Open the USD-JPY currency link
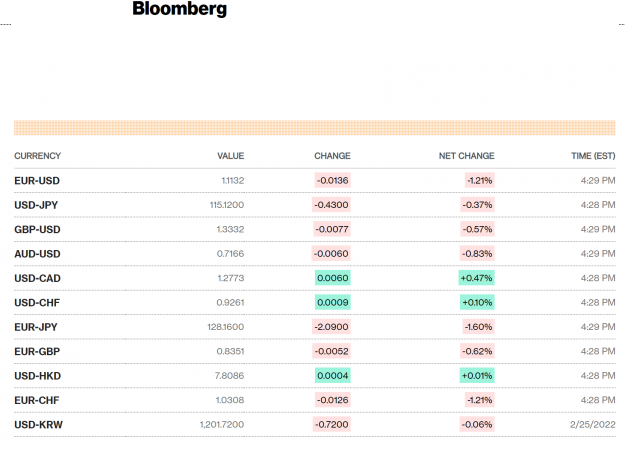 [x=36, y=205]
